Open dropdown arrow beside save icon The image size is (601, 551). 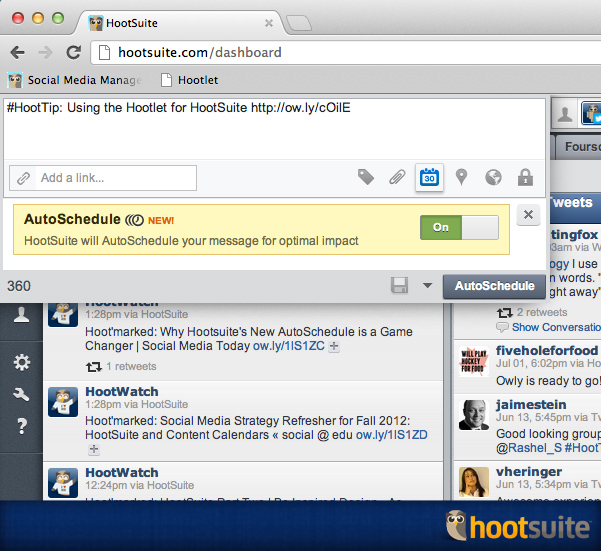427,285
